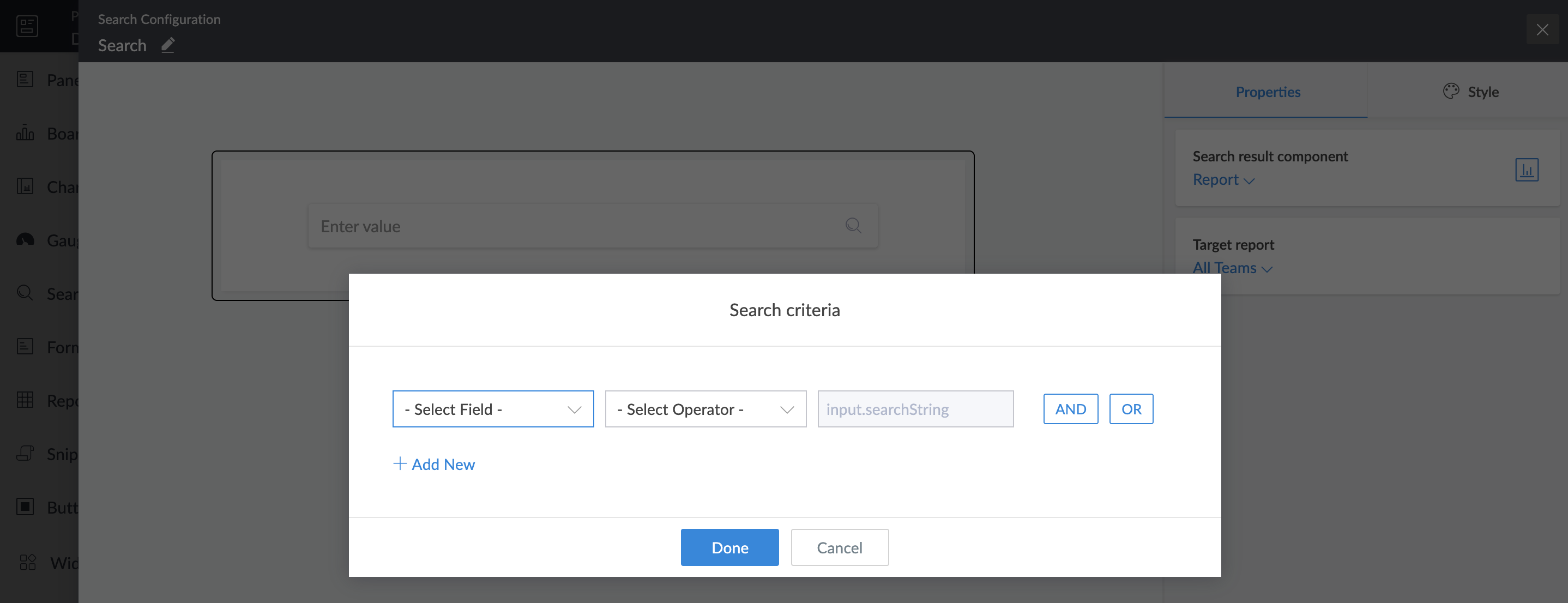
Task: Click the Chart icon in left sidebar
Action: [x=25, y=186]
